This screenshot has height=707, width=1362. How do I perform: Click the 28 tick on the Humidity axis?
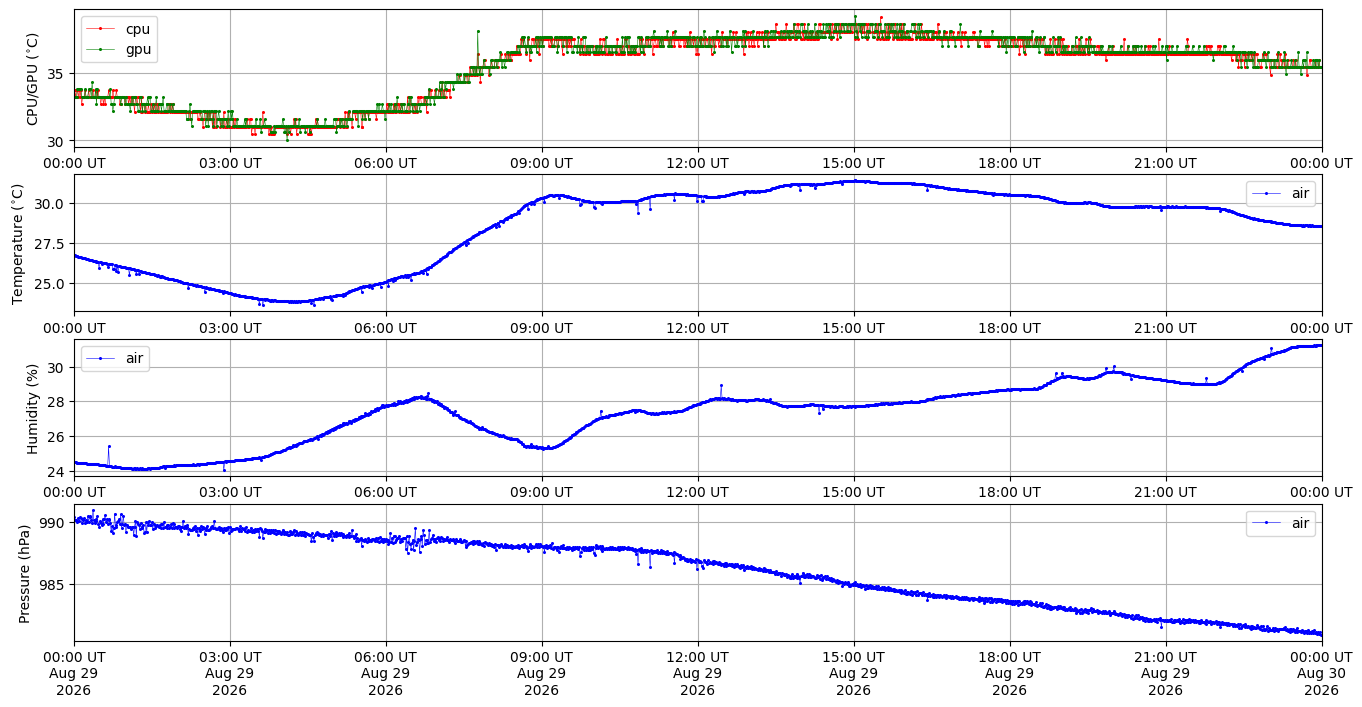click(x=58, y=402)
